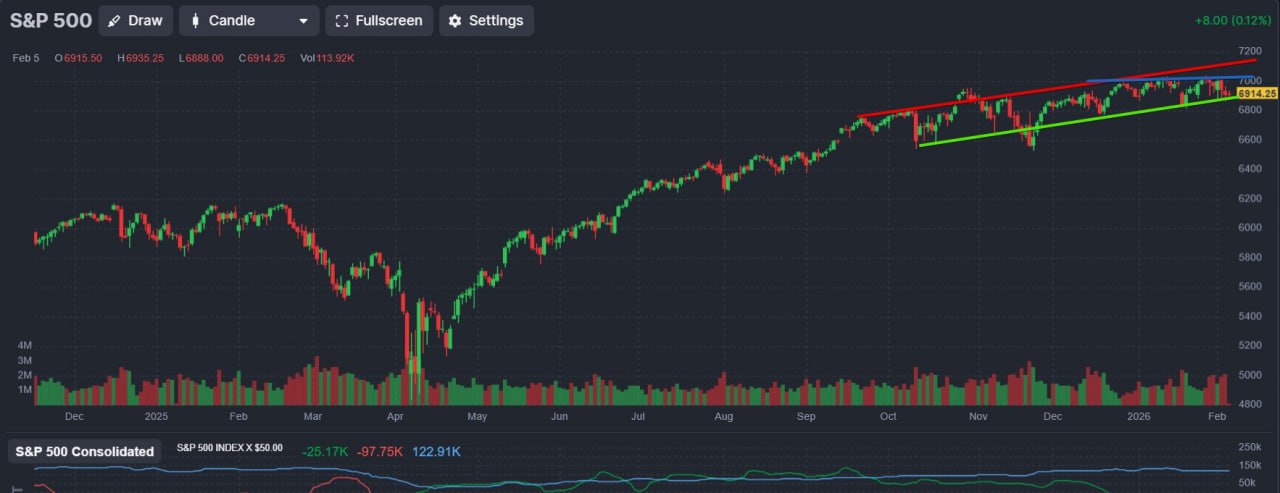The width and height of the screenshot is (1280, 493).
Task: Click the S&P 500 chart title
Action: point(51,20)
